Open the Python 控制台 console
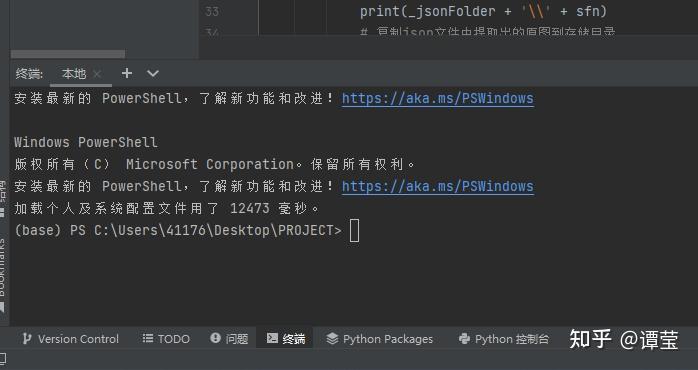This screenshot has width=698, height=370. pyautogui.click(x=503, y=339)
